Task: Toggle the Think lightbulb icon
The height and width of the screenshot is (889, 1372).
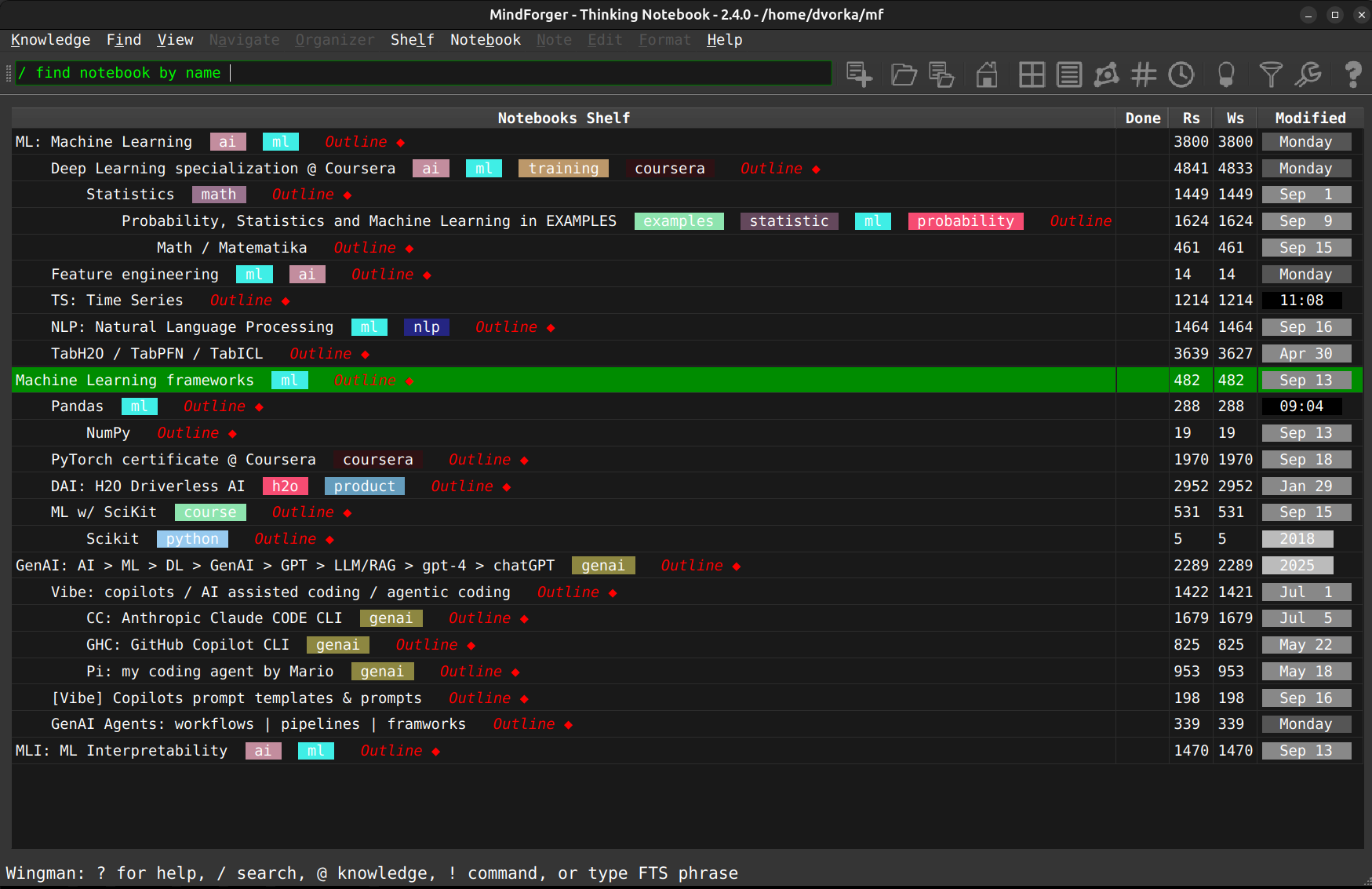Action: 1225,75
